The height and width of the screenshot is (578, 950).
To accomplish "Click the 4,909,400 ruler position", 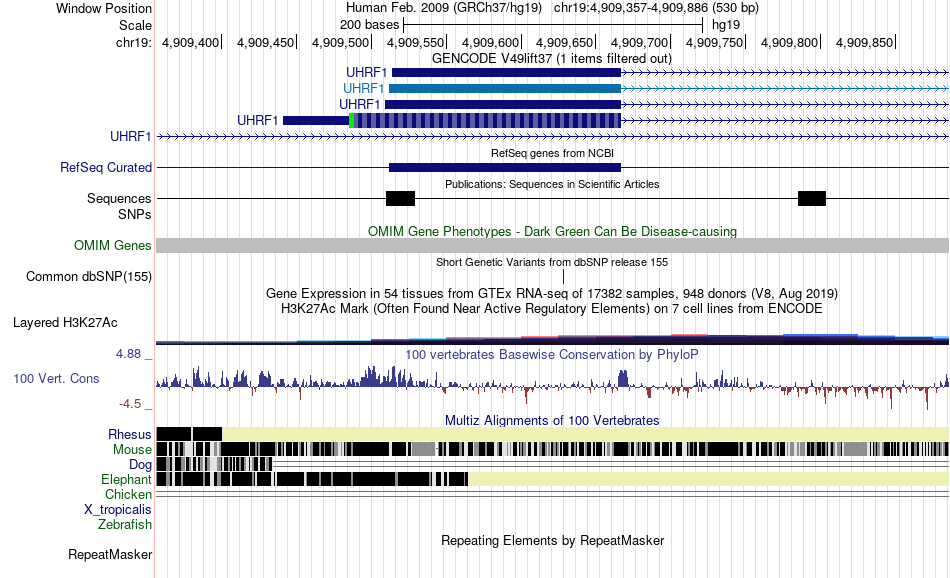I will [191, 42].
